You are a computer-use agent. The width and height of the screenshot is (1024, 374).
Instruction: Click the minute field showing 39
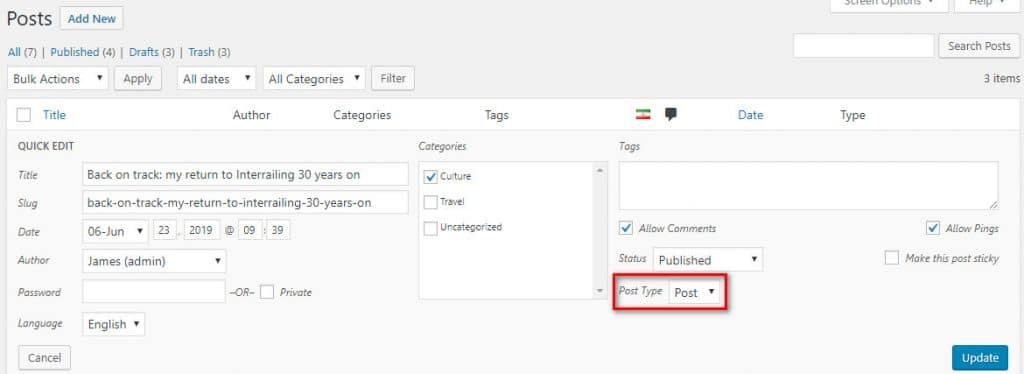tap(278, 231)
